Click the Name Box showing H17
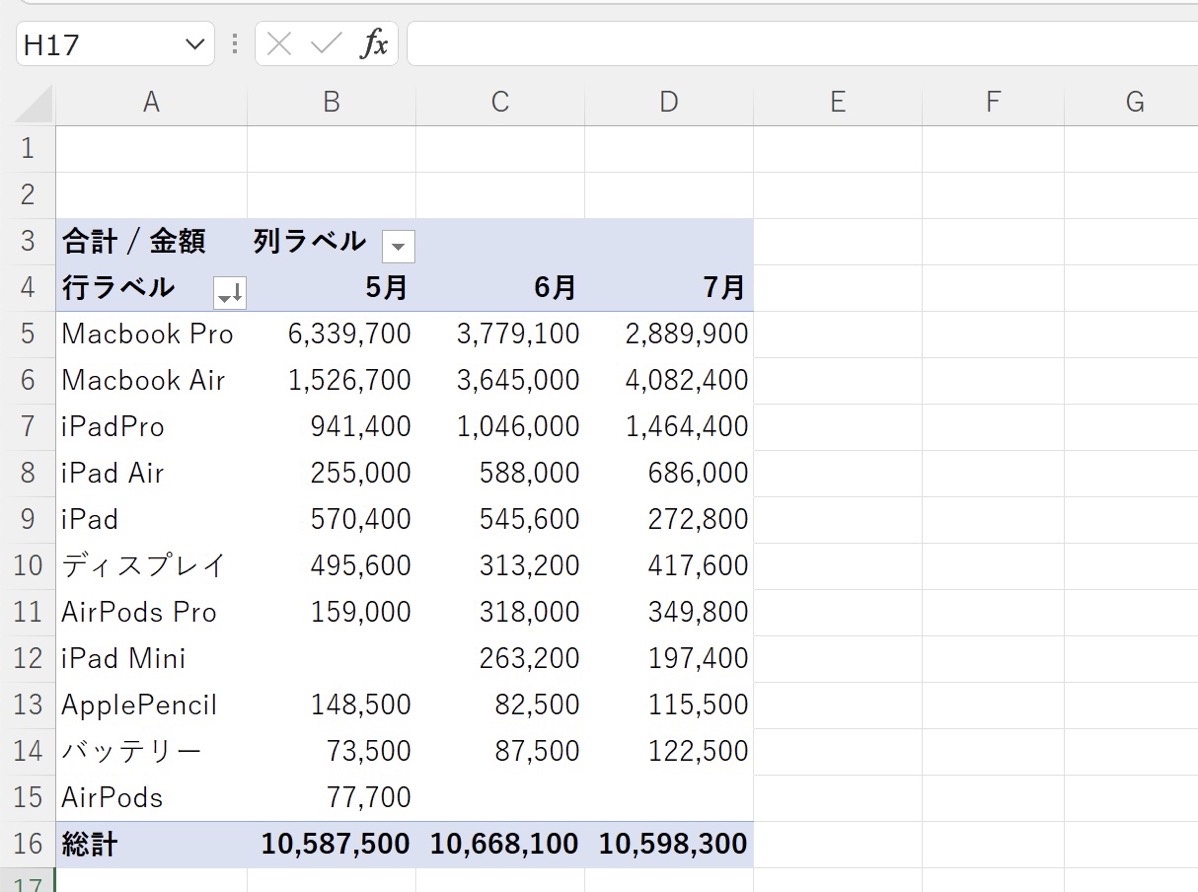This screenshot has width=1198, height=892. [x=115, y=44]
